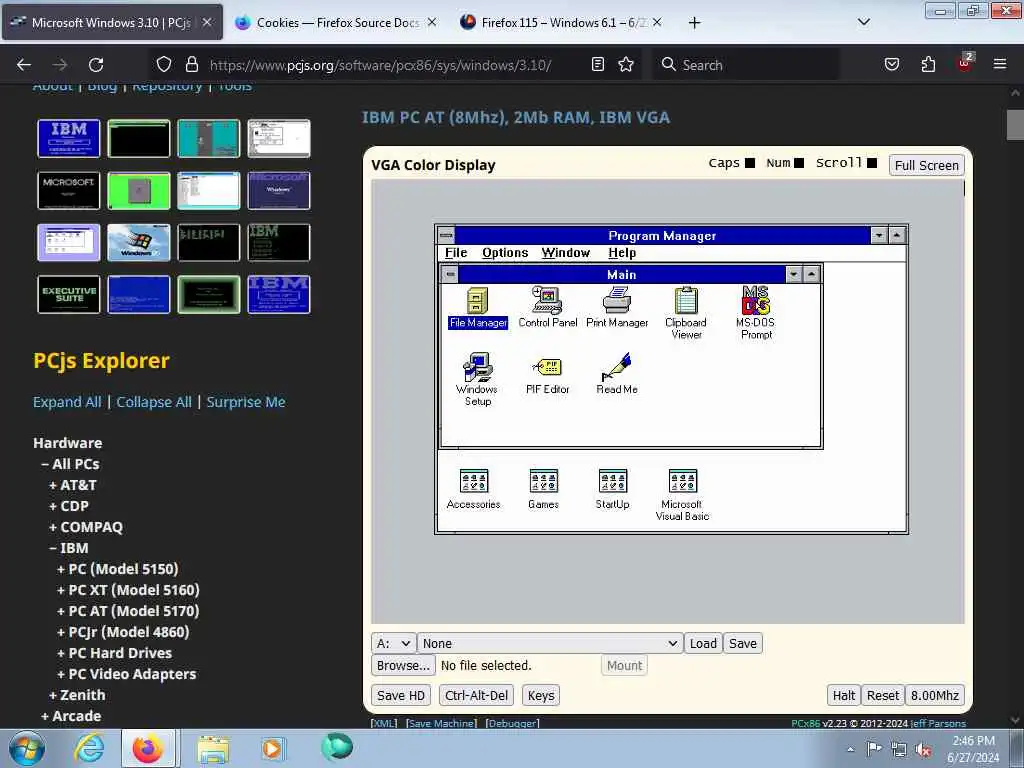1024x768 pixels.
Task: Open Help menu in Program Manager
Action: tap(622, 253)
